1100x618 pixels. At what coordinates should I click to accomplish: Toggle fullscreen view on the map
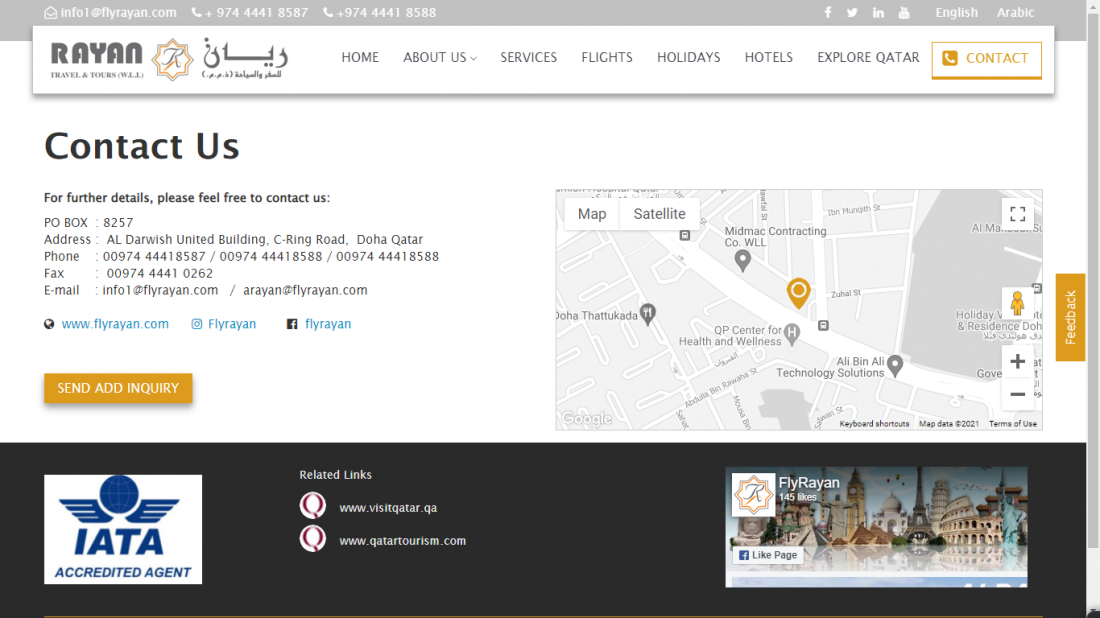pos(1017,214)
